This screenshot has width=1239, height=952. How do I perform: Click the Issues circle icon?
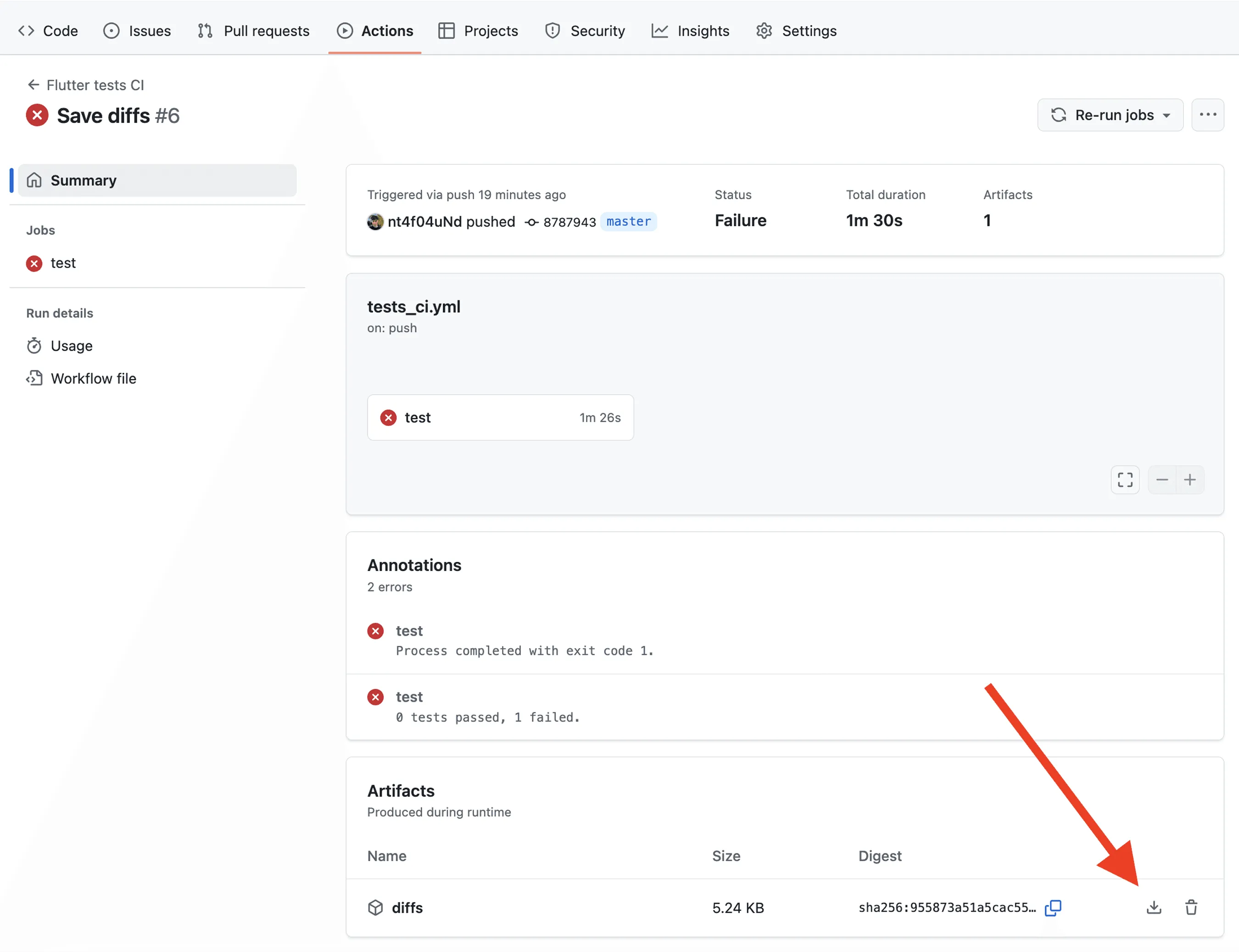pyautogui.click(x=112, y=31)
